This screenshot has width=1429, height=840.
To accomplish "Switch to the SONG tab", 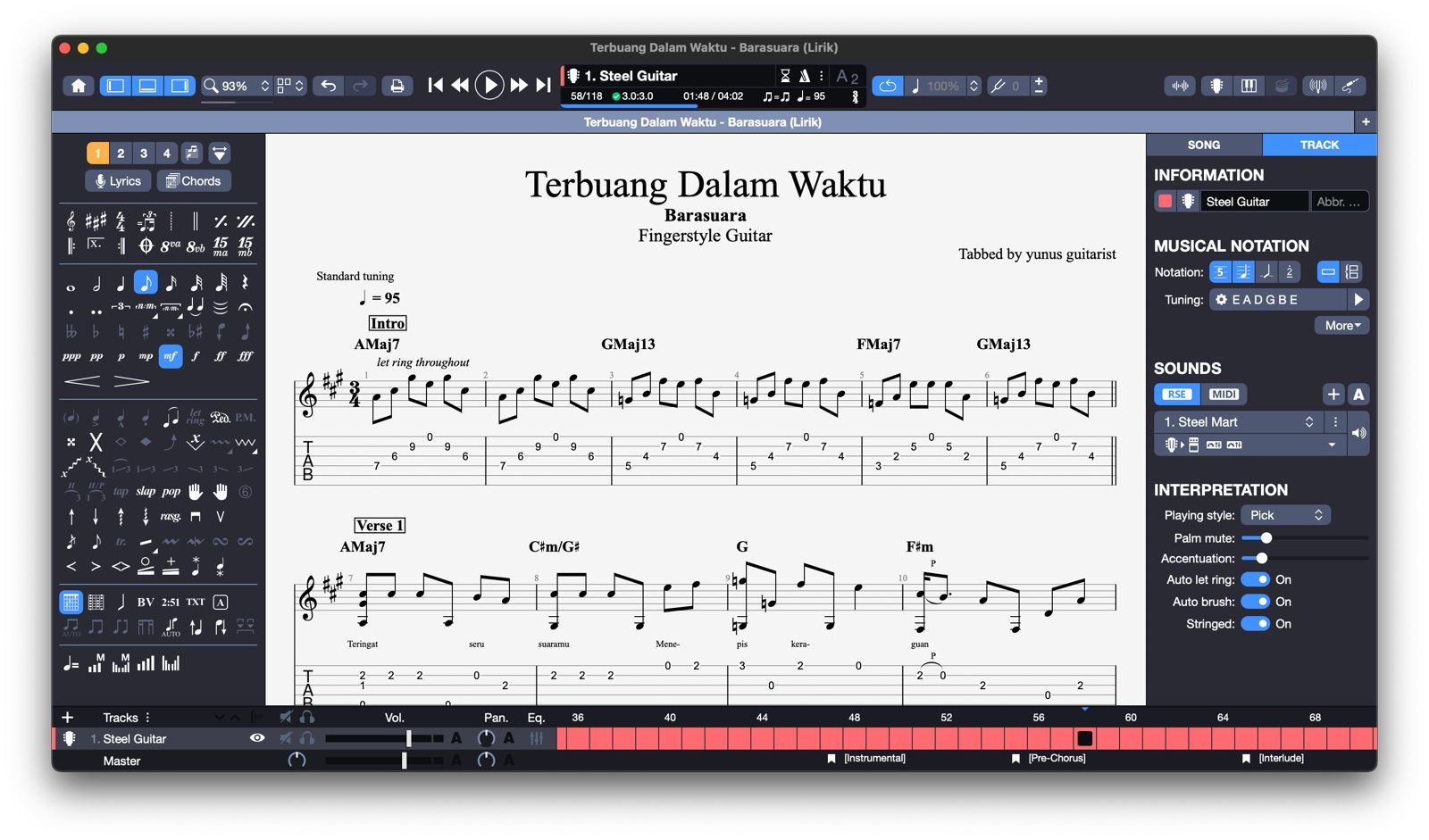I will tap(1203, 145).
